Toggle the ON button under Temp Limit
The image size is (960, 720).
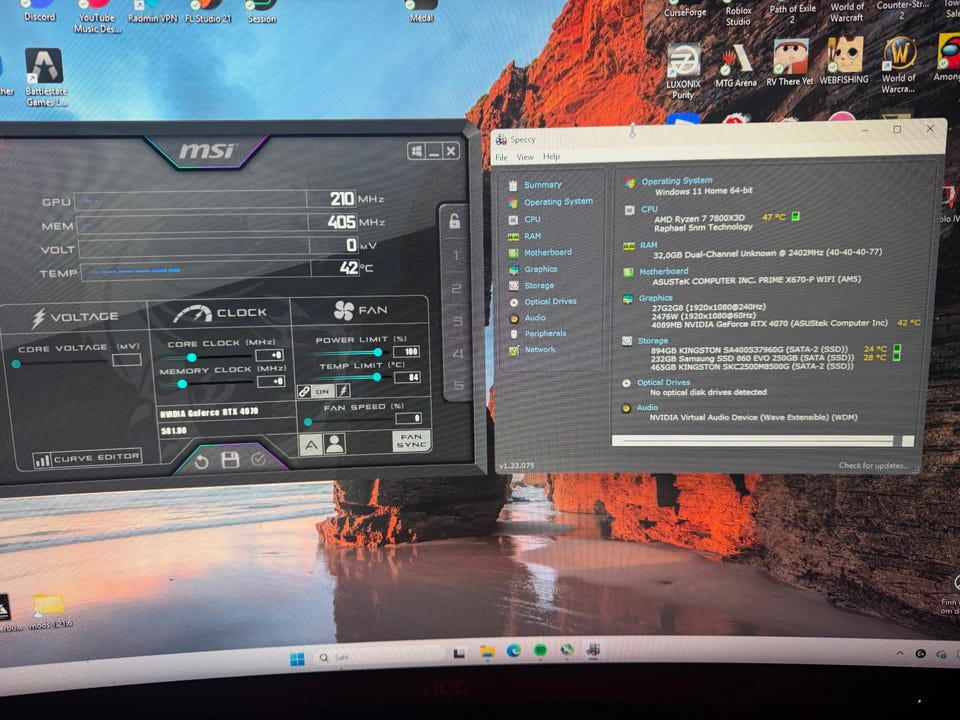323,391
